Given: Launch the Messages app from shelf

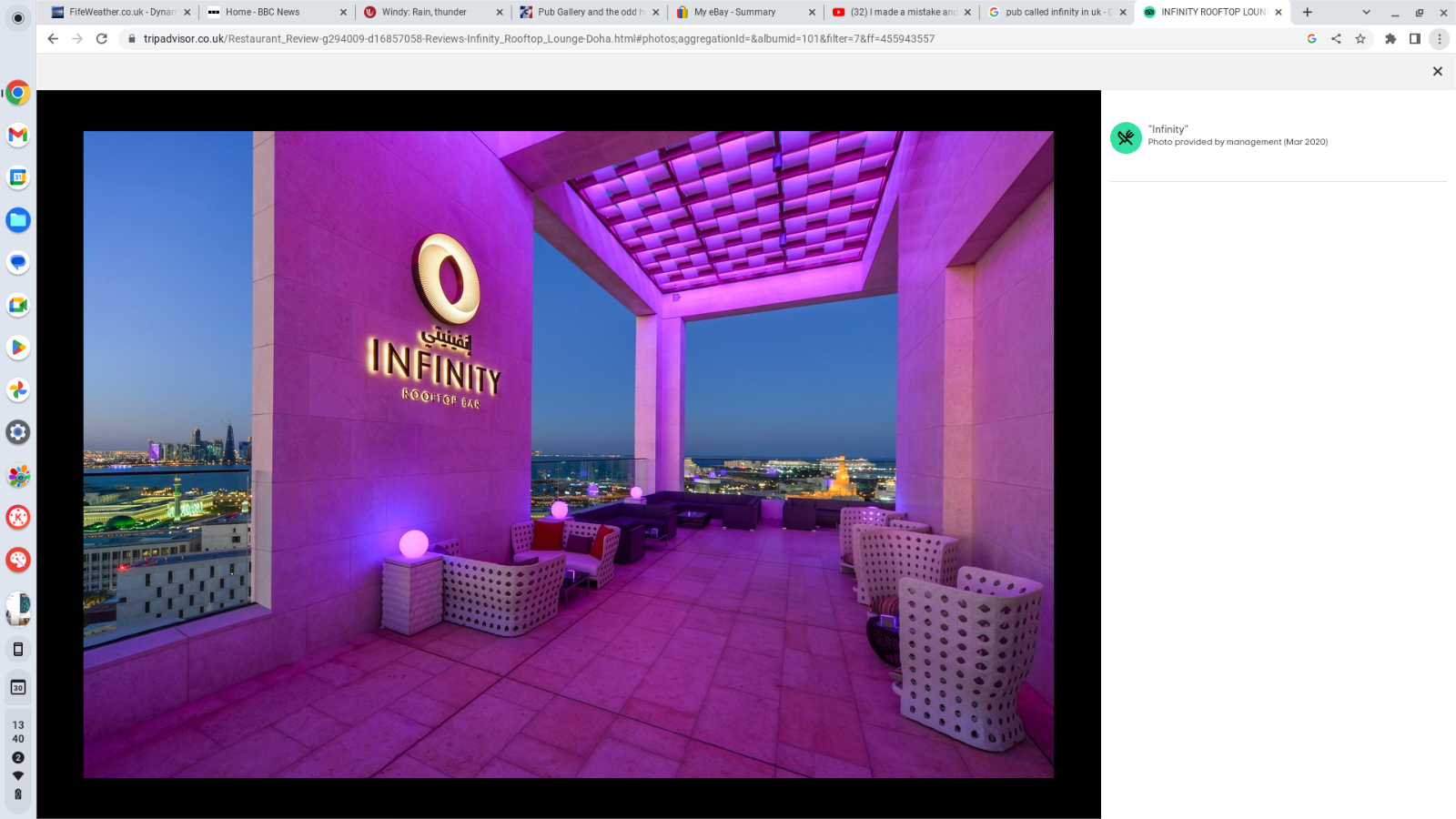Looking at the screenshot, I should (x=18, y=262).
